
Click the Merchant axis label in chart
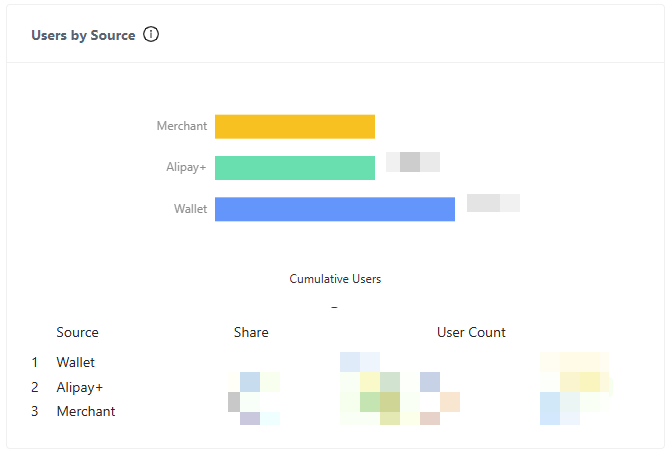182,126
